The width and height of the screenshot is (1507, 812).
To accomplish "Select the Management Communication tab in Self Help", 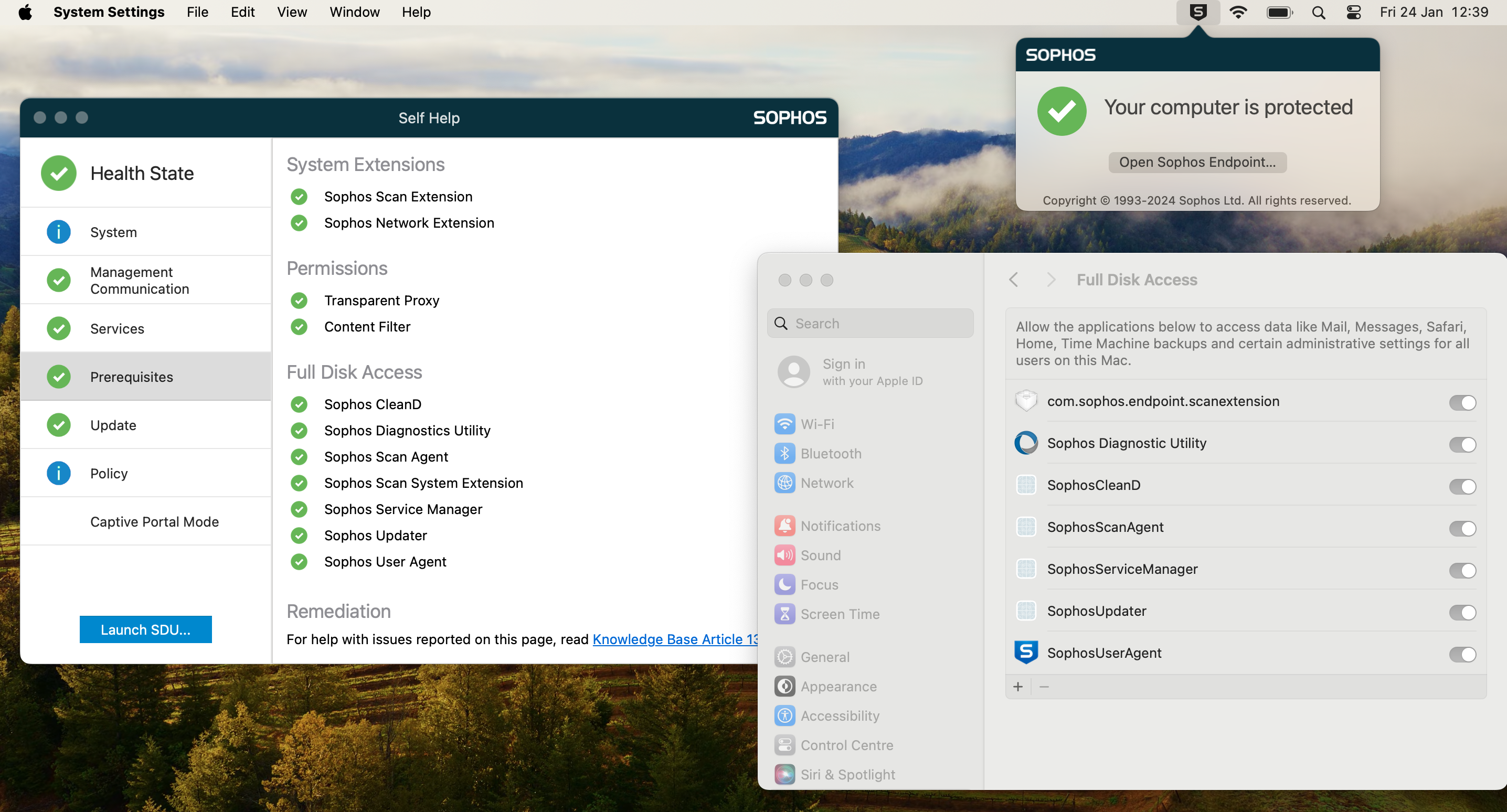I will (x=146, y=280).
